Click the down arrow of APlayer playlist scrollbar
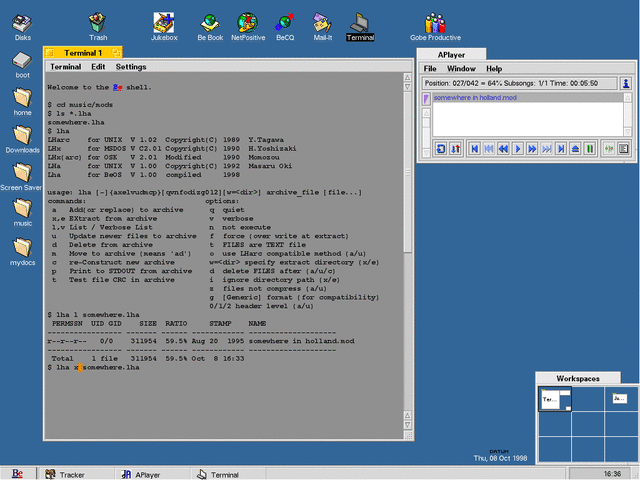Viewport: 640px width, 480px height. click(x=627, y=131)
